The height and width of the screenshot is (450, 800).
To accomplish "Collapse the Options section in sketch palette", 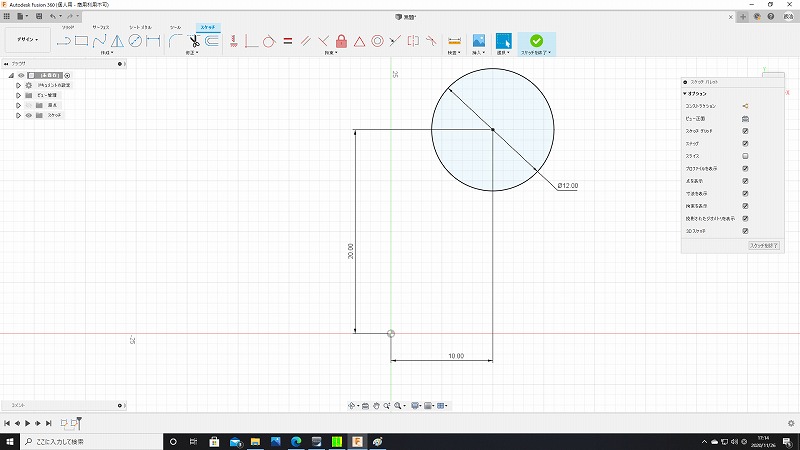I will tap(686, 93).
